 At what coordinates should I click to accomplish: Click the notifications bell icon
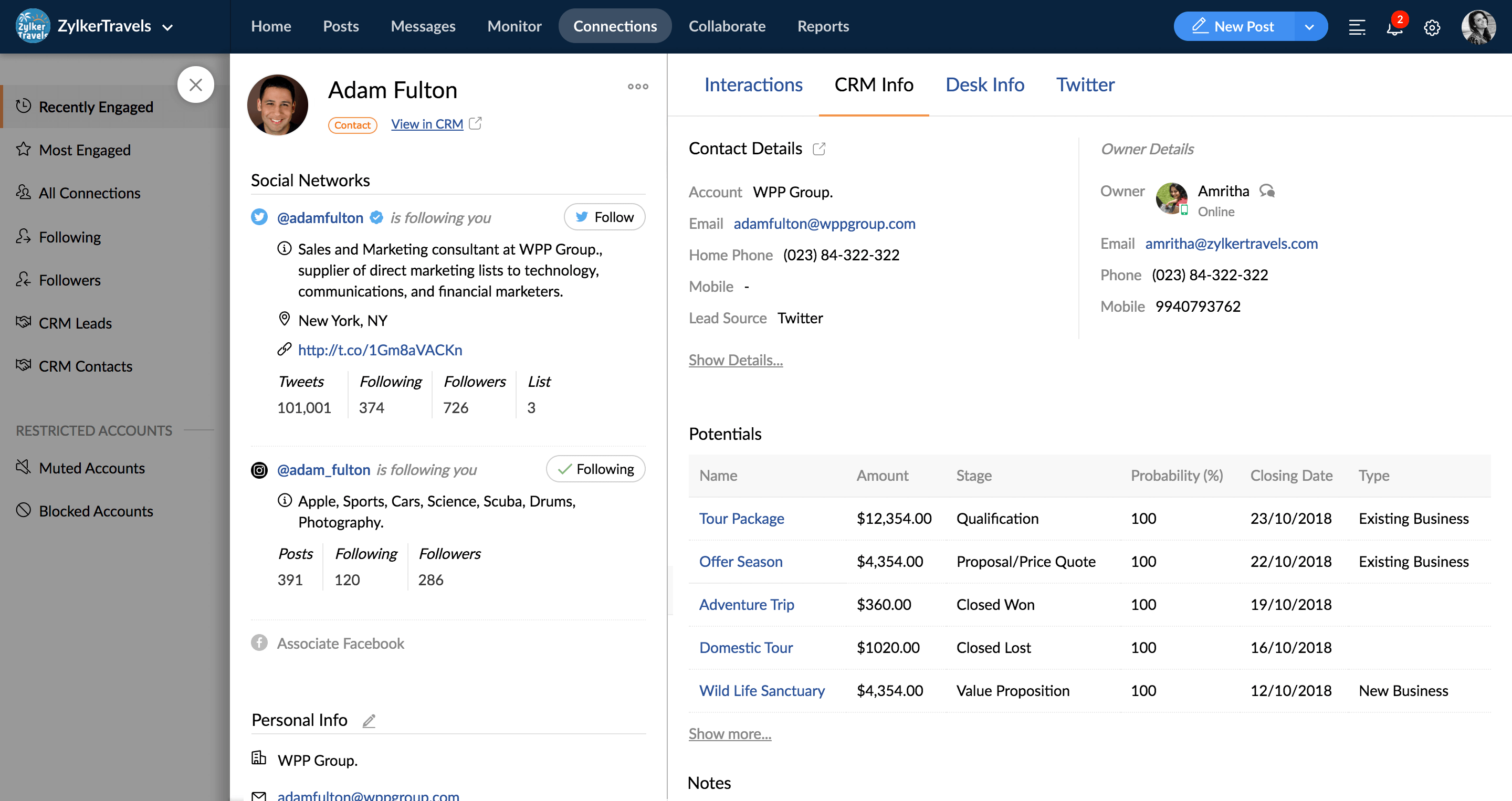1395,27
